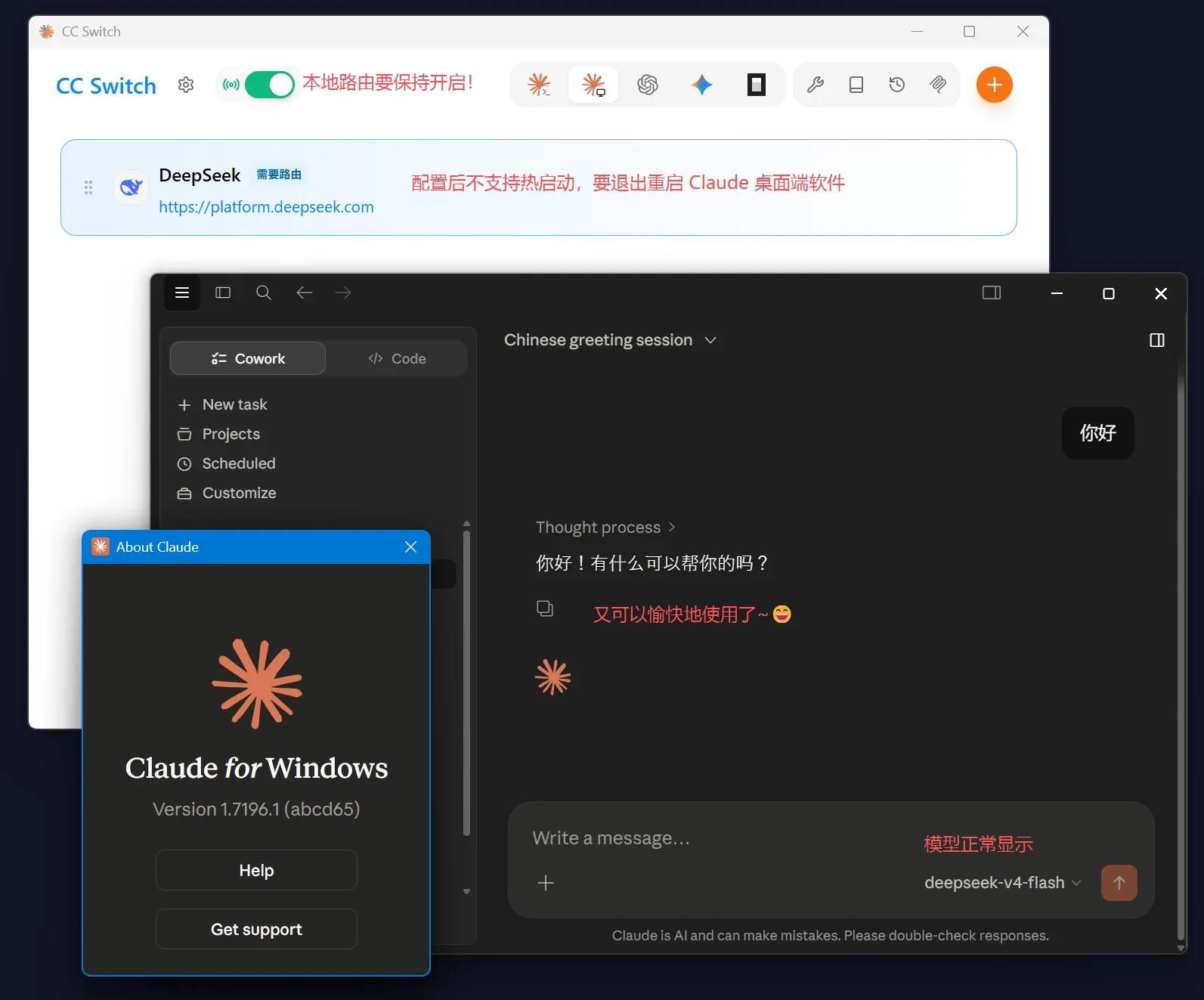Select the Gemini app icon
Image resolution: width=1204 pixels, height=1000 pixels.
tap(702, 85)
